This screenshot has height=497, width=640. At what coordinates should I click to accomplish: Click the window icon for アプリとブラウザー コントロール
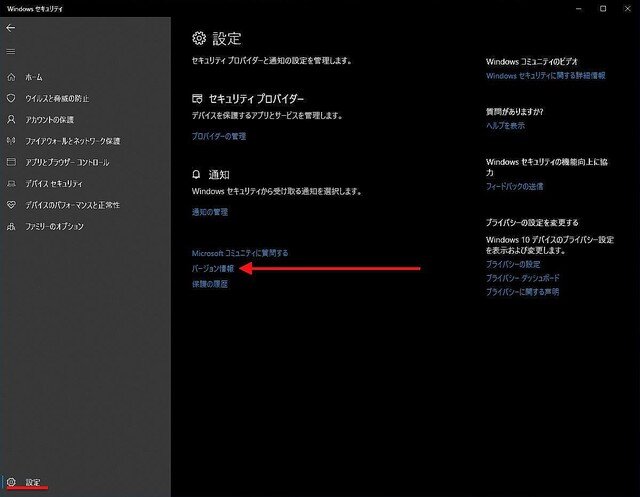11,162
